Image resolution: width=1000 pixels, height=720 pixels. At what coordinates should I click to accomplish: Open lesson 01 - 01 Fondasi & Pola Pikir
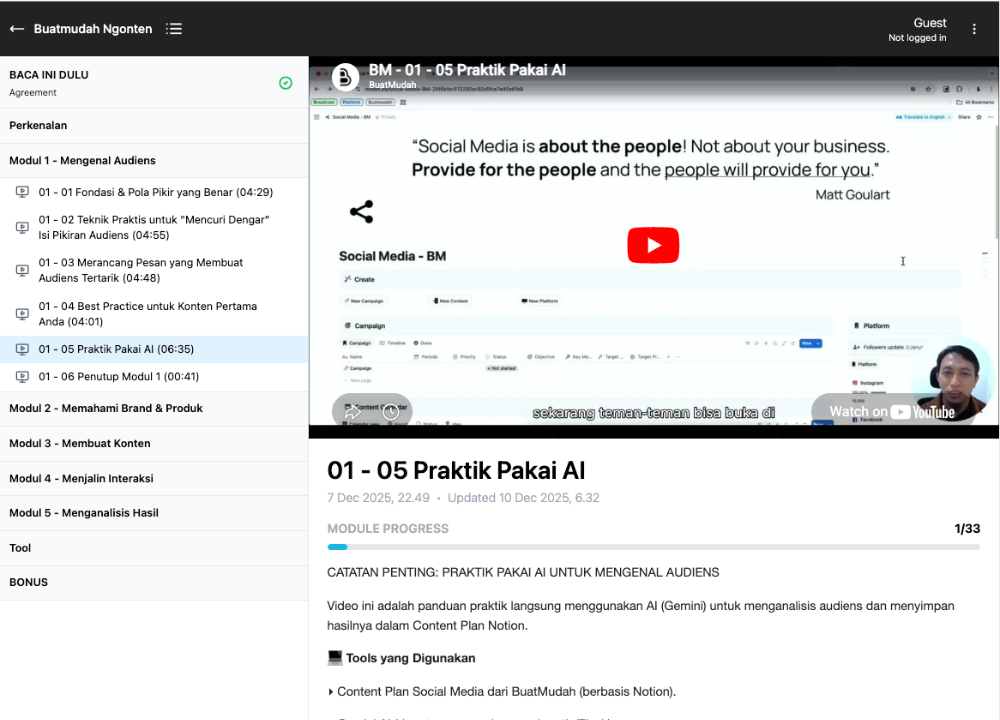point(154,192)
